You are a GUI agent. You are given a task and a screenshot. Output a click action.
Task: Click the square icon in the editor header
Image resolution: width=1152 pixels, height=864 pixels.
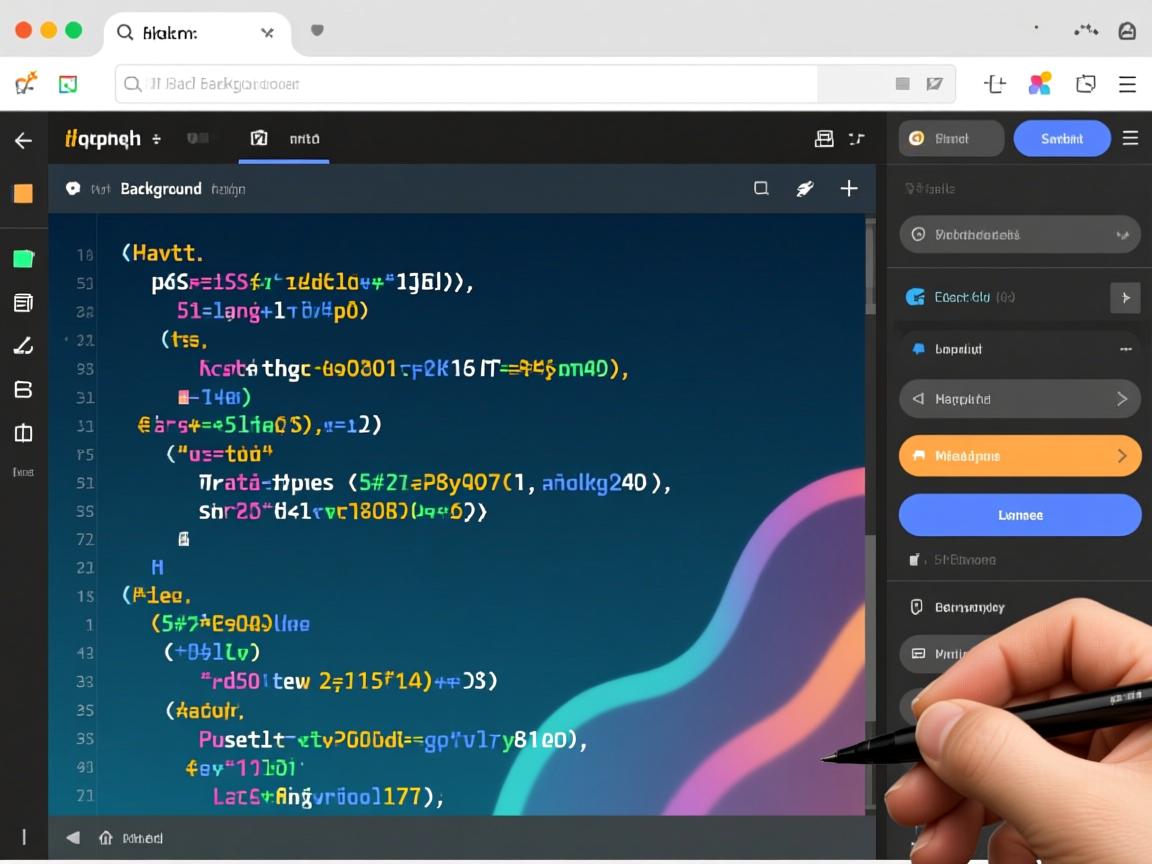pos(761,188)
